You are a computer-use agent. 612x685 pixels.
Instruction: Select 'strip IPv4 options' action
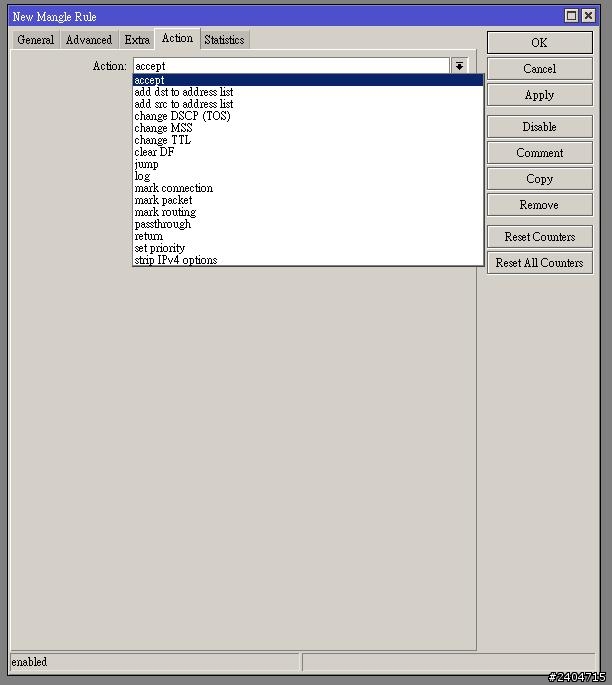pos(308,260)
